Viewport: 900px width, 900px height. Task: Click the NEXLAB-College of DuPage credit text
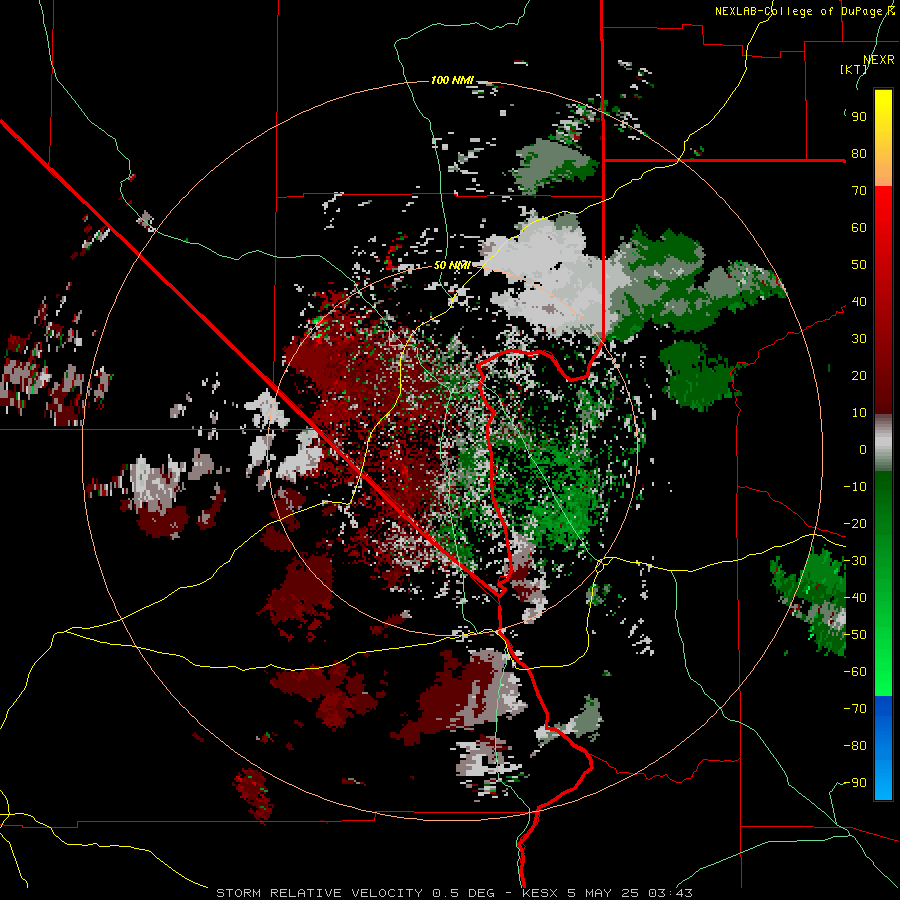(804, 11)
